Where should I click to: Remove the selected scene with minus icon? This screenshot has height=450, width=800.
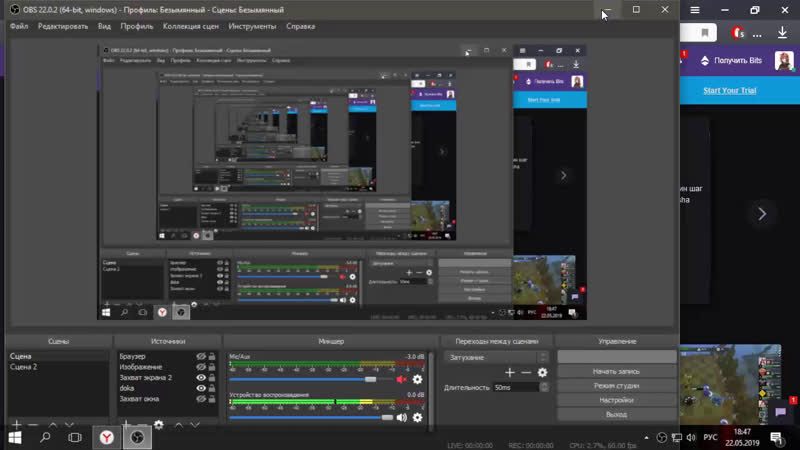[33, 424]
